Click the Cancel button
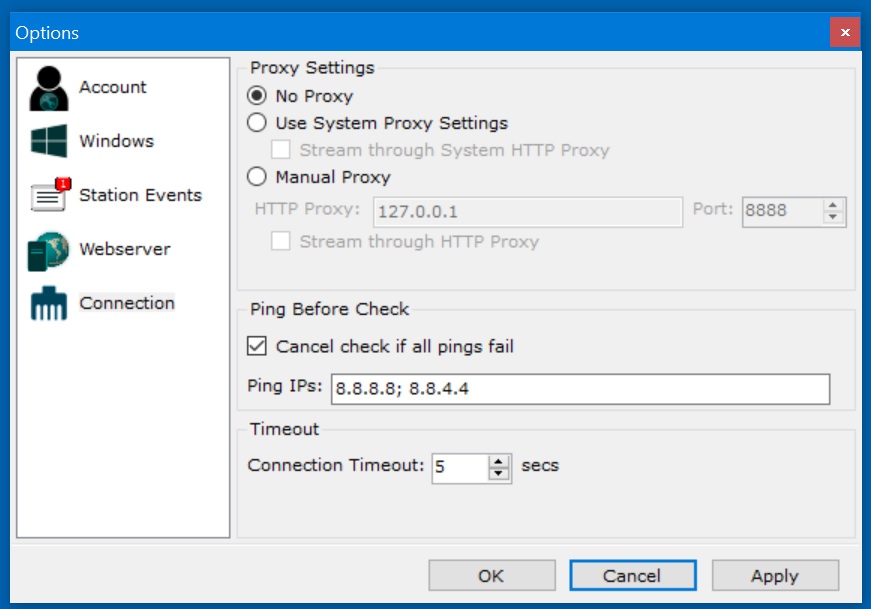The width and height of the screenshot is (871, 609). coord(632,575)
